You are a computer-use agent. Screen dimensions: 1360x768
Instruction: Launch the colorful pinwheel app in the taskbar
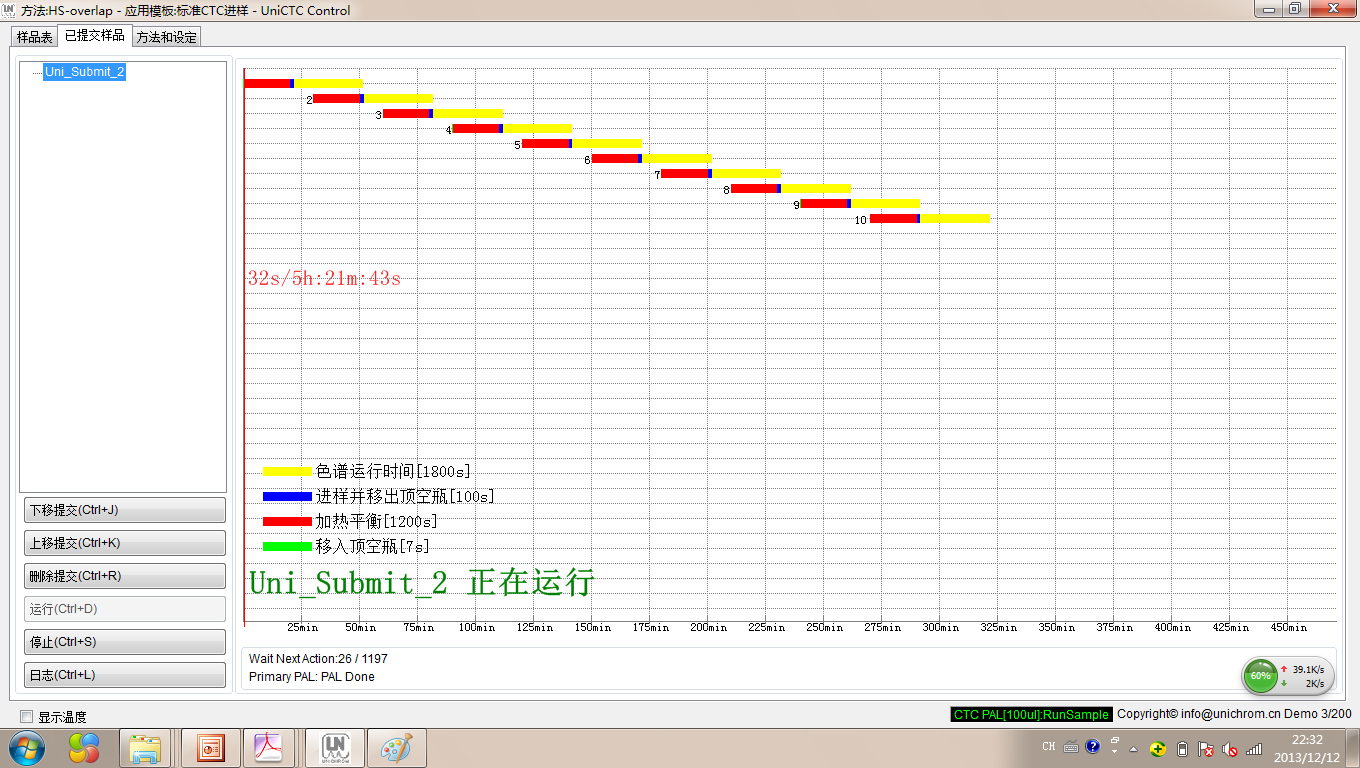pyautogui.click(x=84, y=748)
